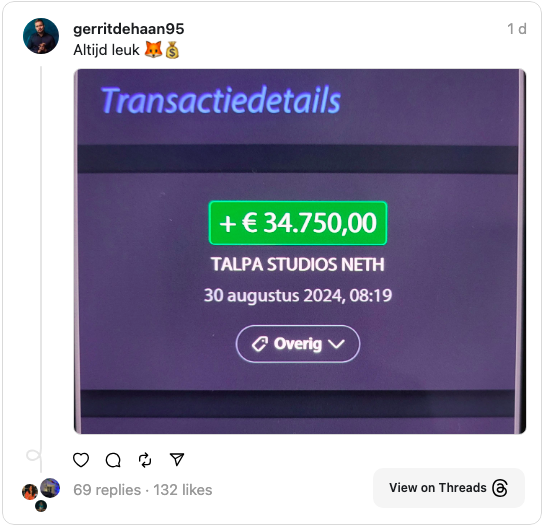This screenshot has height=527, width=544.
Task: Share post via paper plane icon
Action: point(177,459)
